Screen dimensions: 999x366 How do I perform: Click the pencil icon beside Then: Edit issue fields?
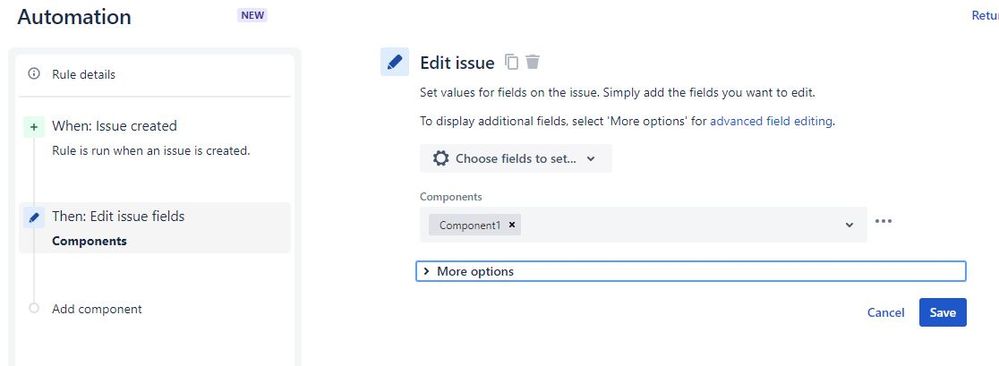tap(34, 217)
